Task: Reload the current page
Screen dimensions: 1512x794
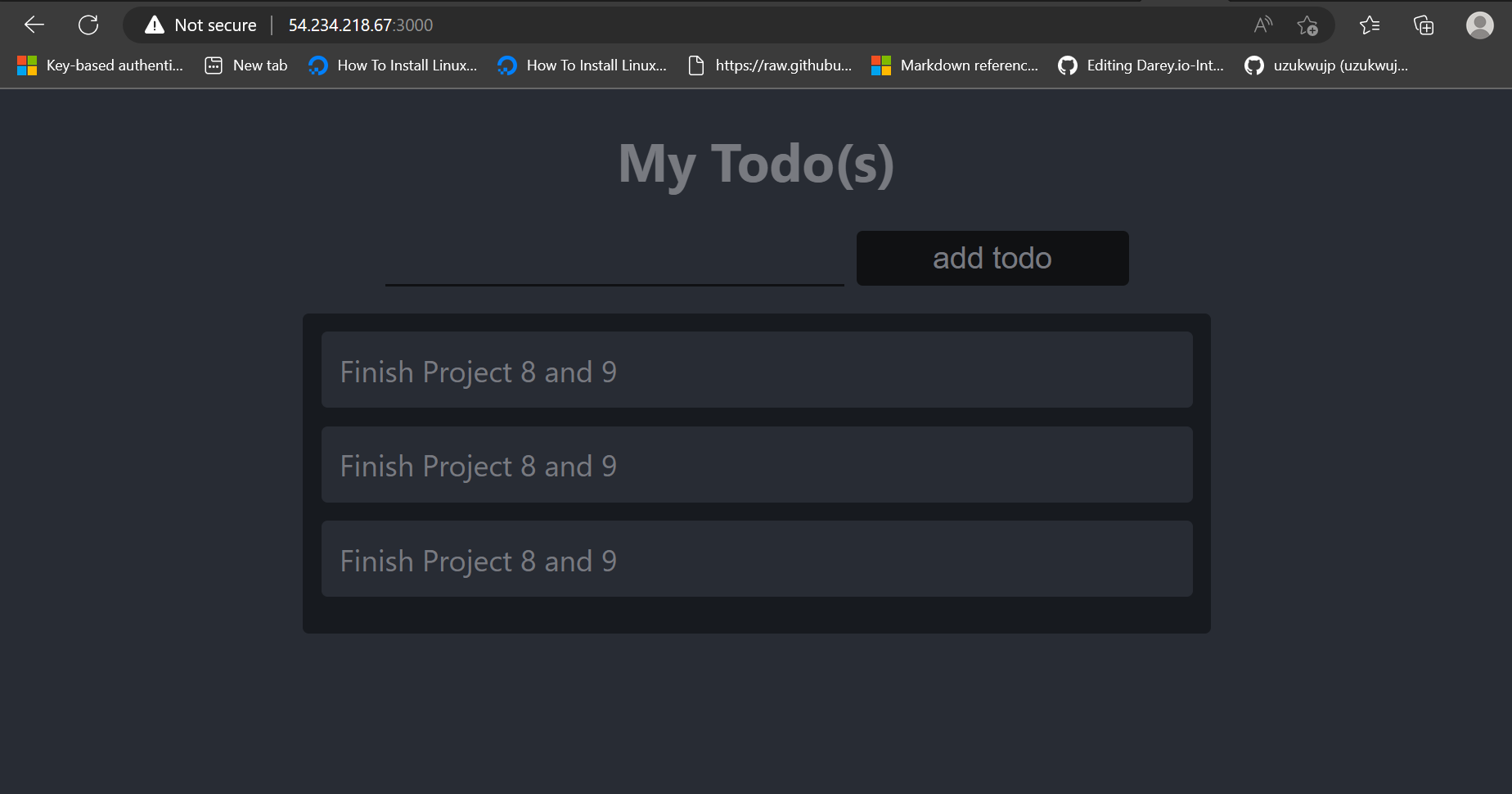Action: [x=88, y=25]
